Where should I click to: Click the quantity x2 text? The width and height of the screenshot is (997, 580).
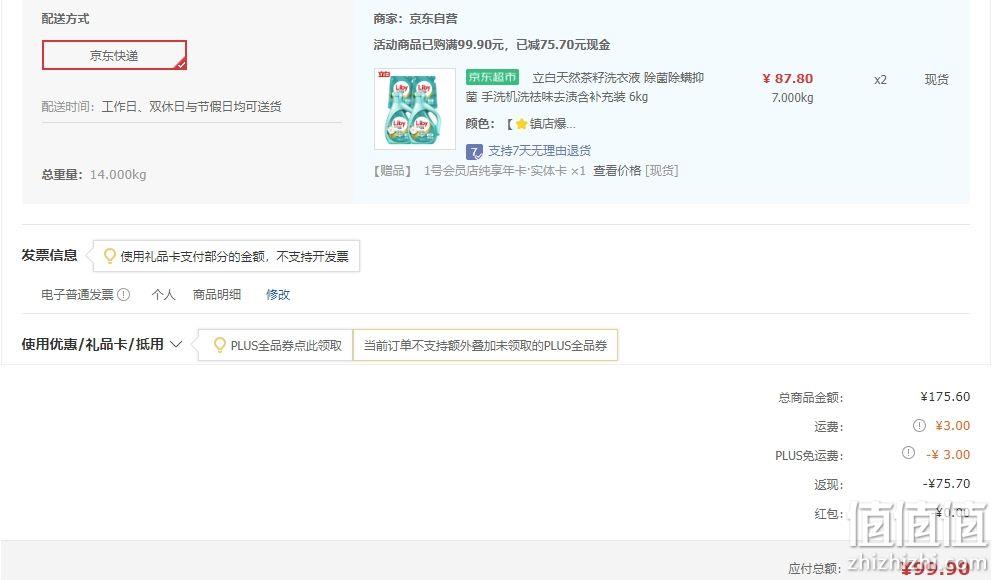tap(880, 79)
